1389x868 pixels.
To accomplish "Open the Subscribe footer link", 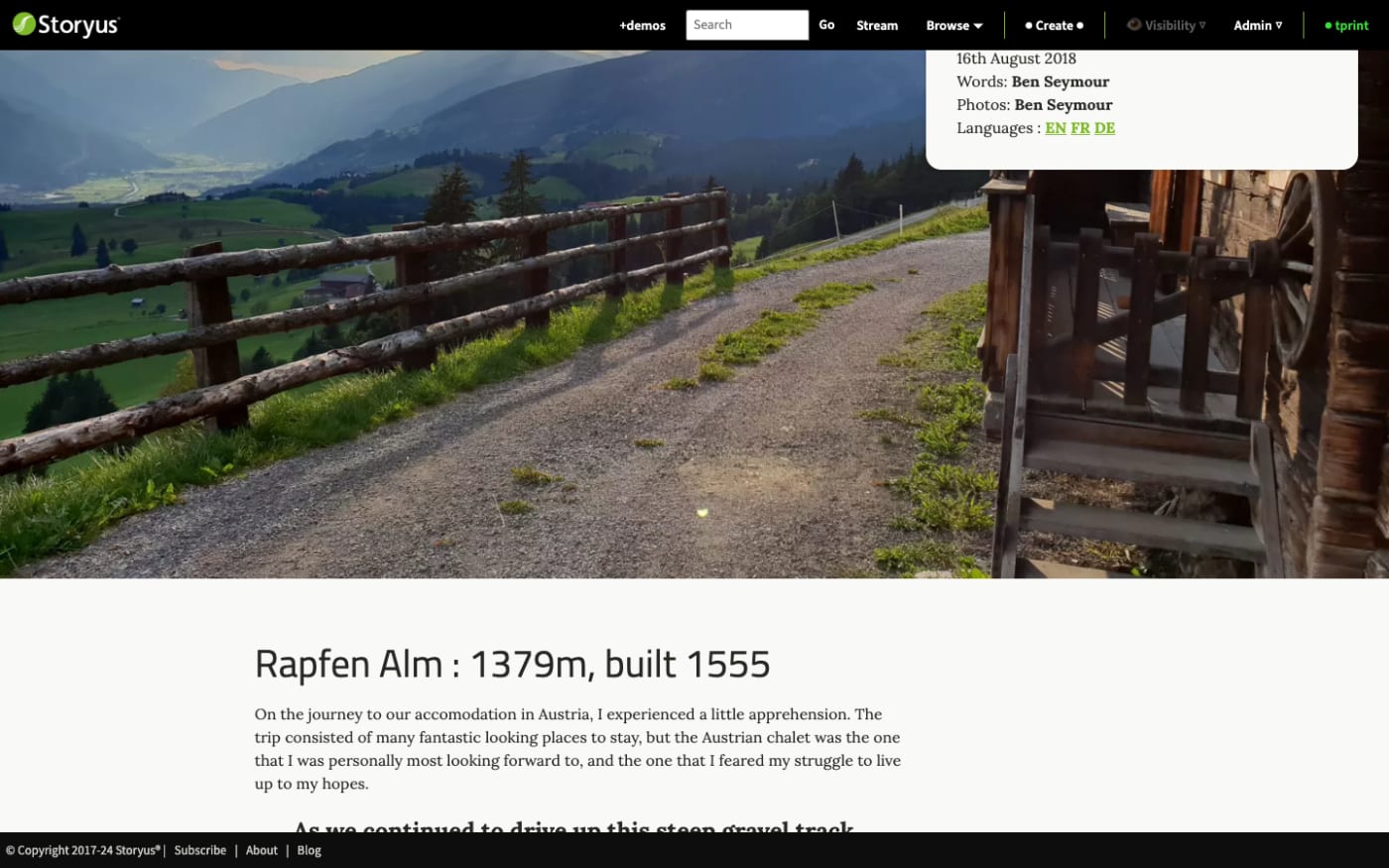I will [200, 850].
